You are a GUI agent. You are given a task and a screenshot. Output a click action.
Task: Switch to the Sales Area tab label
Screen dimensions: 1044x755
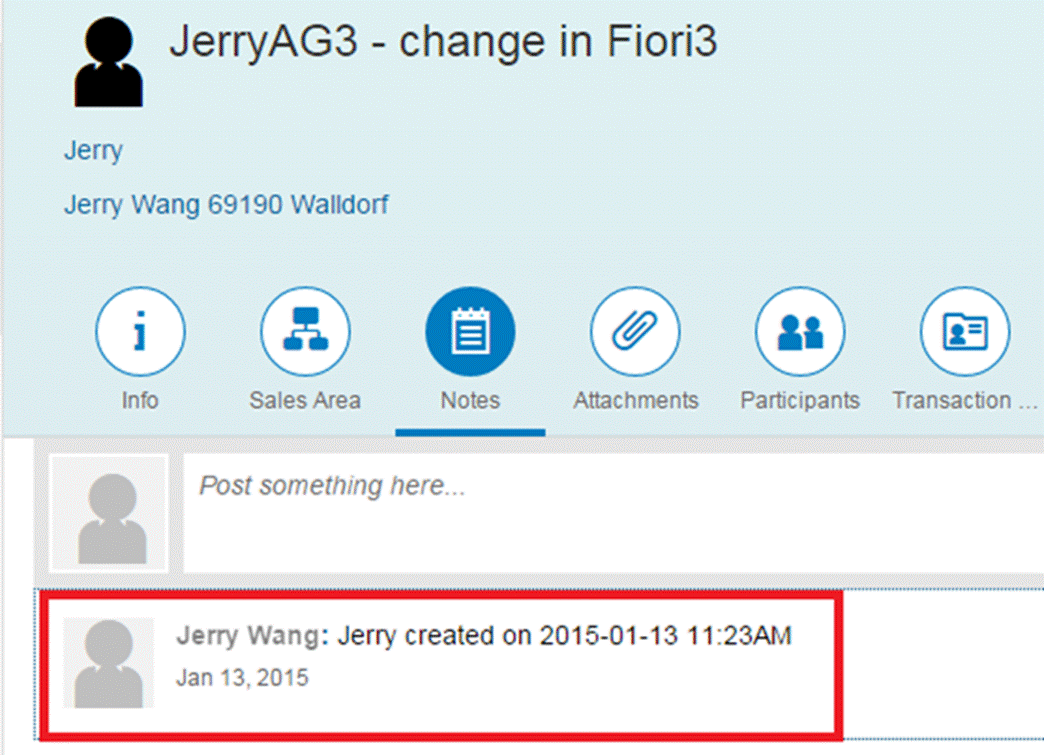(x=305, y=400)
